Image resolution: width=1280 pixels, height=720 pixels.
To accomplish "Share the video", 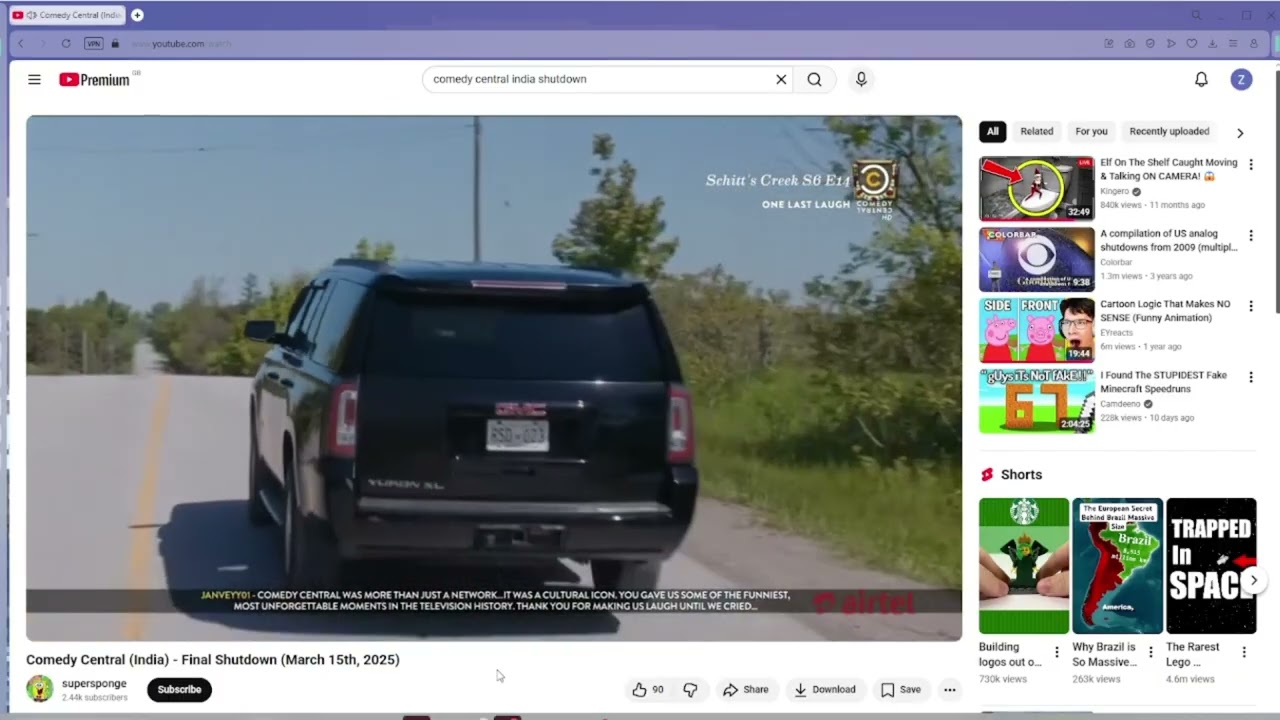I will point(746,689).
